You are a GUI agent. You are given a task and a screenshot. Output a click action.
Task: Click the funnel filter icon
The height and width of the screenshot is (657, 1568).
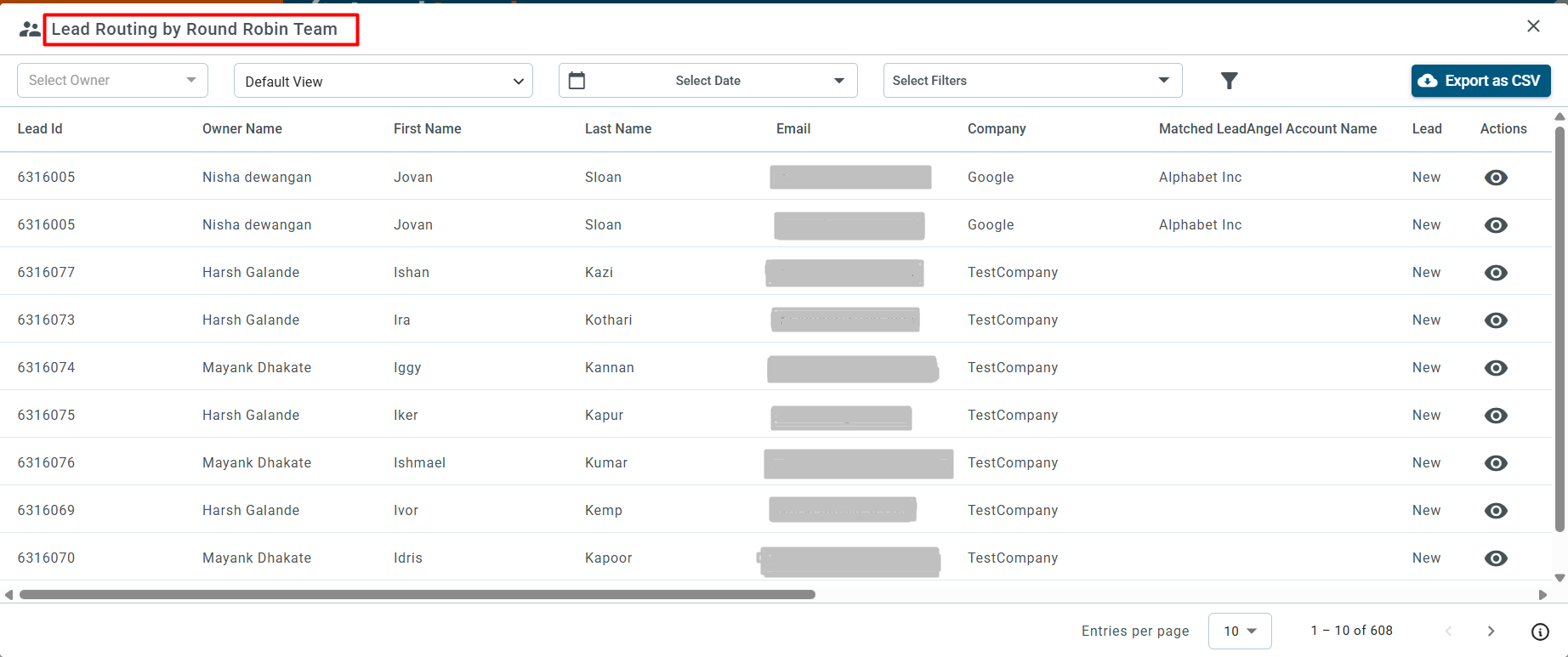(1229, 81)
